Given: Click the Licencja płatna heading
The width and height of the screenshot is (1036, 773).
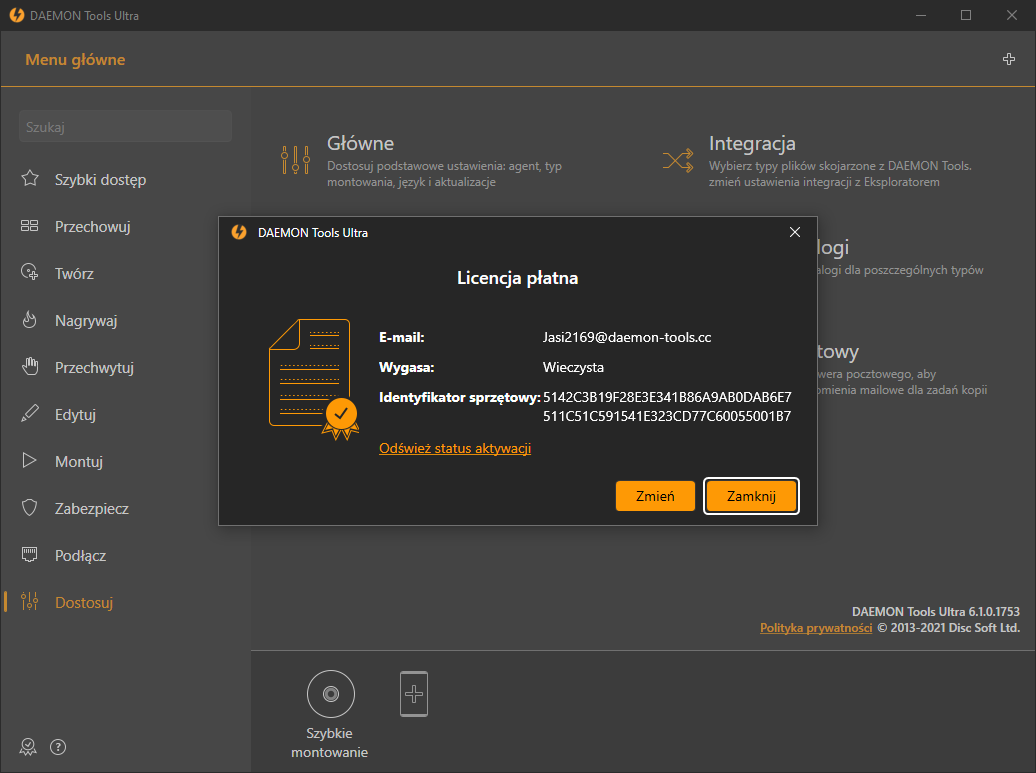Looking at the screenshot, I should [x=517, y=278].
